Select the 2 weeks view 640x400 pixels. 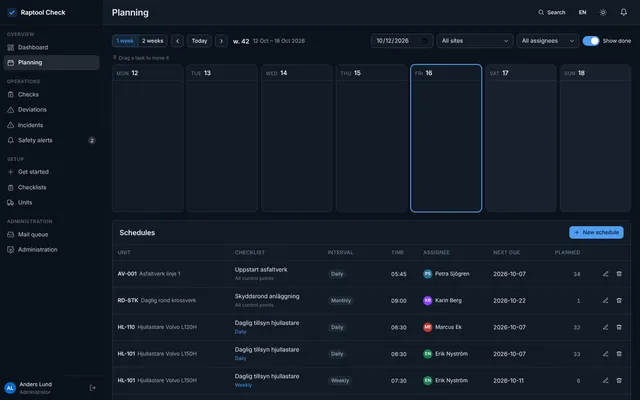153,41
